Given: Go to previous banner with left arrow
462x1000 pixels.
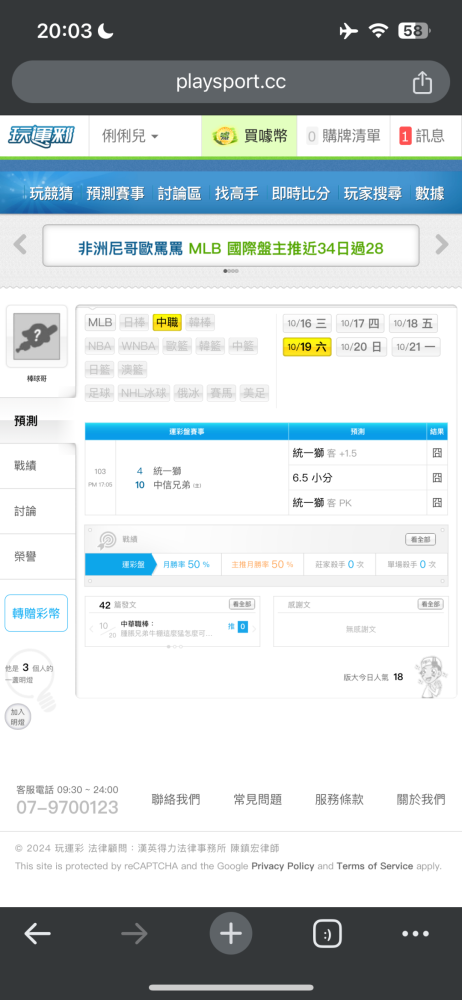Looking at the screenshot, I should [20, 244].
